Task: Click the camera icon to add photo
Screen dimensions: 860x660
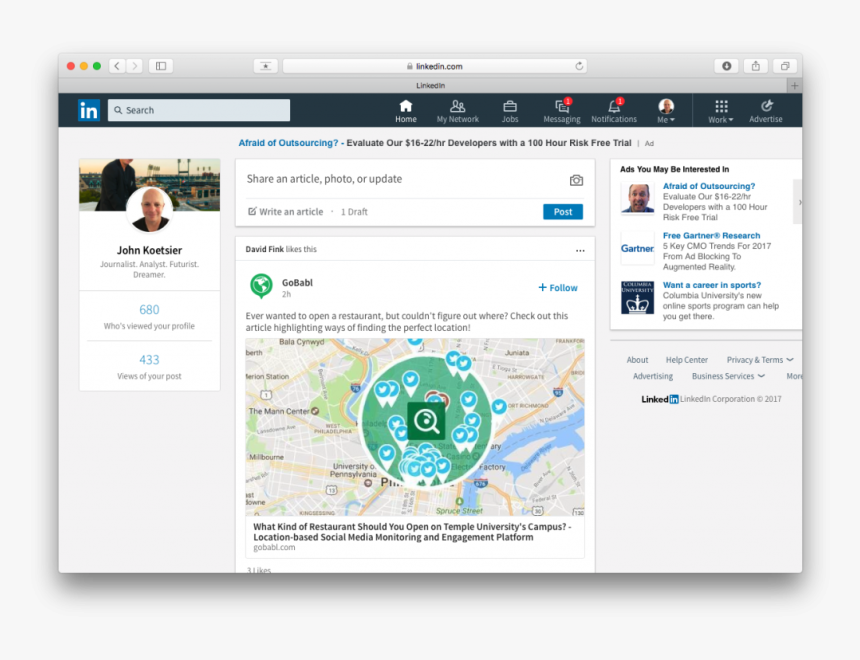Action: (576, 180)
